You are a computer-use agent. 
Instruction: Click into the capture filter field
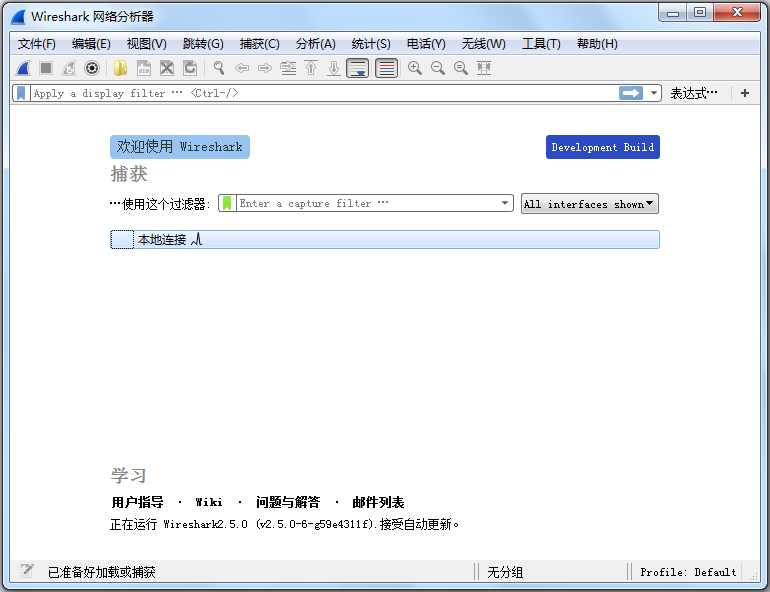367,203
